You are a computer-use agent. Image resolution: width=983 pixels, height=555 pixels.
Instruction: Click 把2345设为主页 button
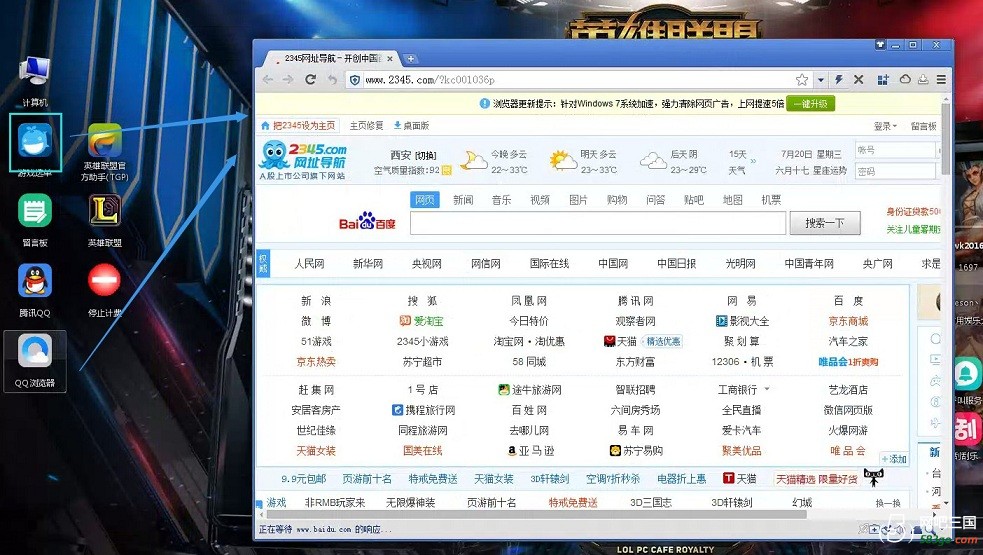[x=298, y=125]
